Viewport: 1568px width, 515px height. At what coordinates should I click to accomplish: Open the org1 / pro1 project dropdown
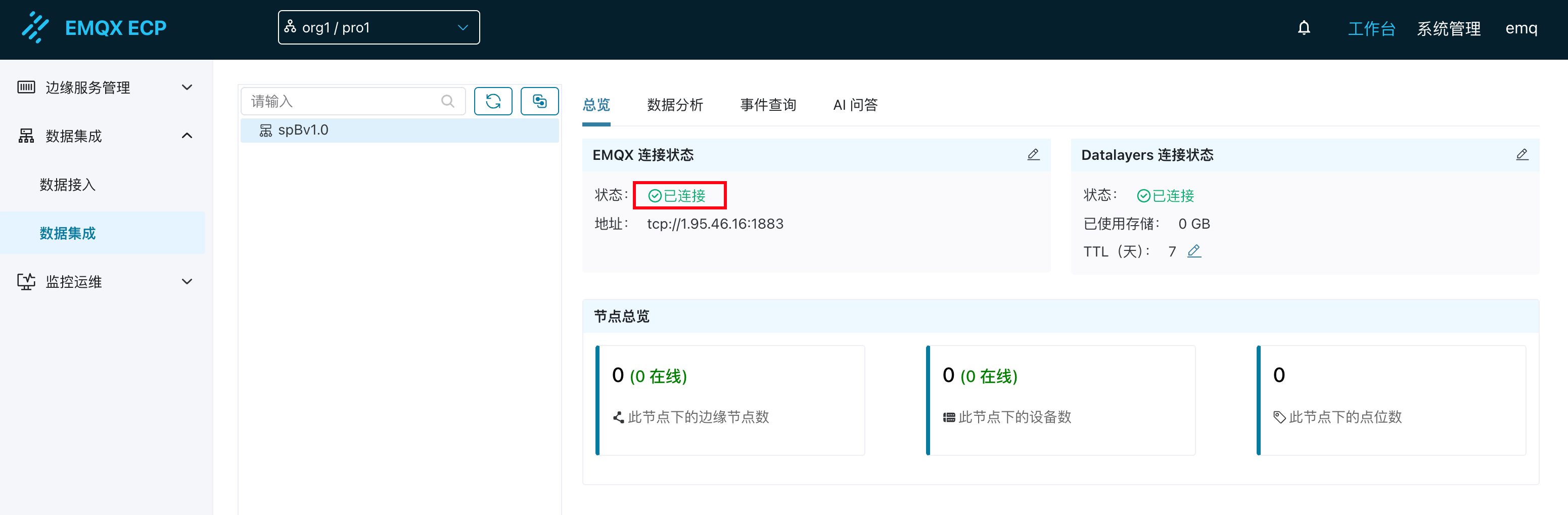coord(379,28)
